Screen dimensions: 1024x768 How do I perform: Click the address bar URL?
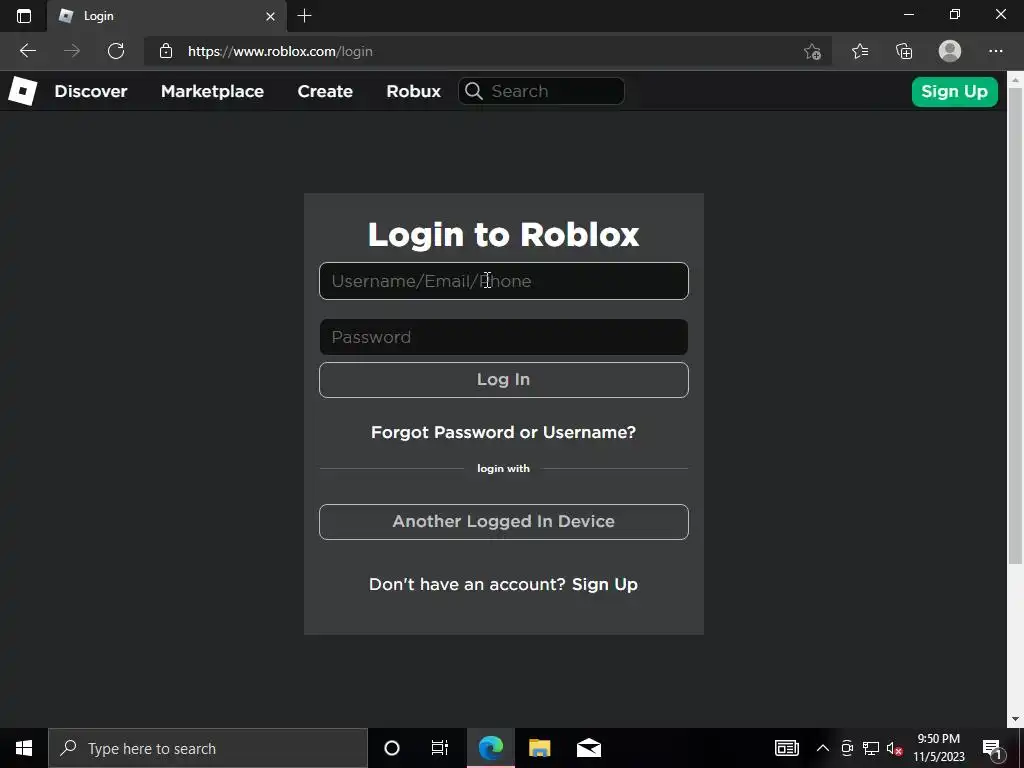(280, 52)
